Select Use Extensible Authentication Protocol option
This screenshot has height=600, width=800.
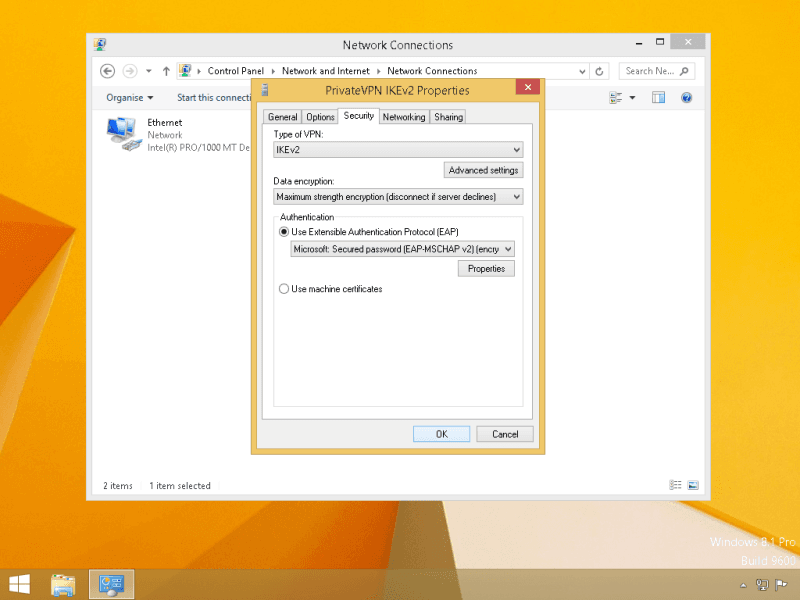coord(284,231)
